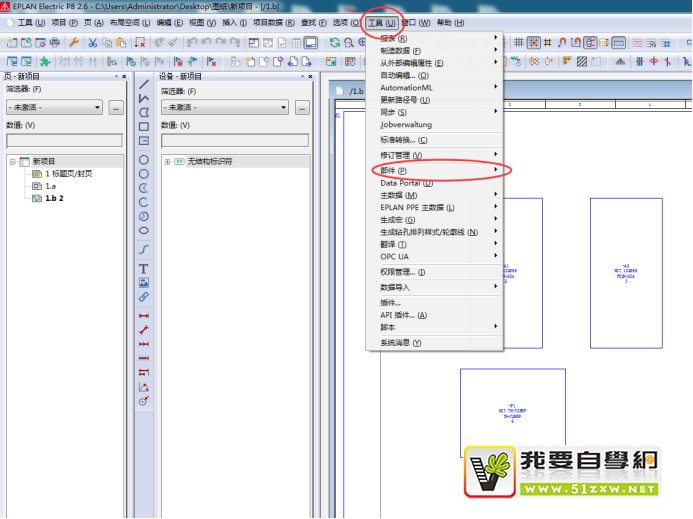Viewport: 693px width, 519px height.
Task: Select page 1.a in the page tree
Action: tap(50, 186)
